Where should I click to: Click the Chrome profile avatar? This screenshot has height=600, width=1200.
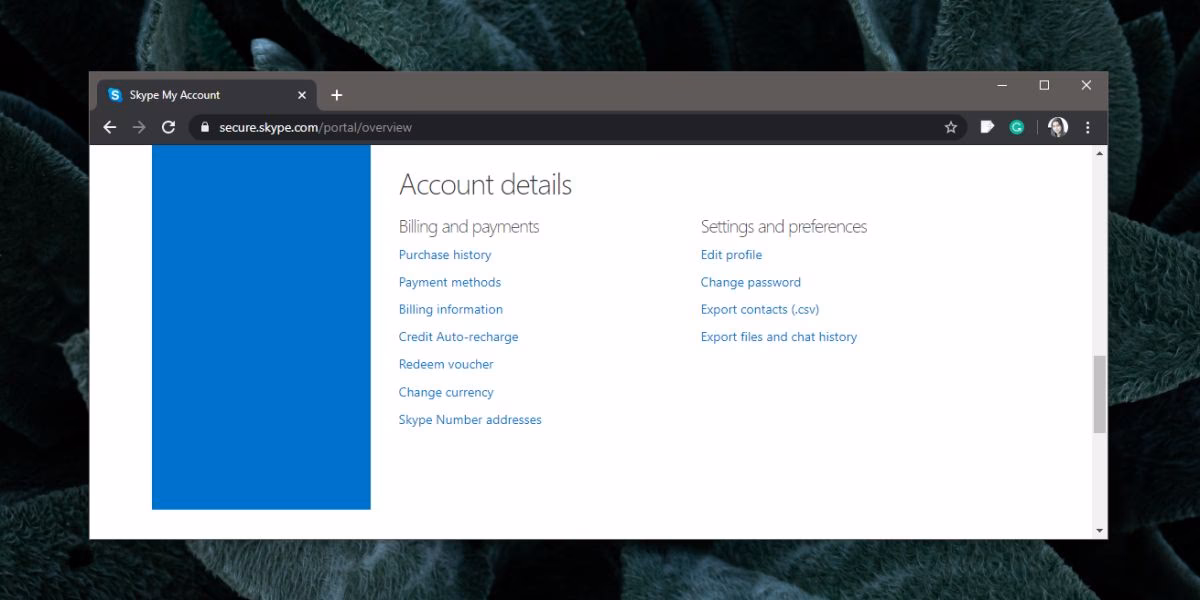[x=1056, y=127]
